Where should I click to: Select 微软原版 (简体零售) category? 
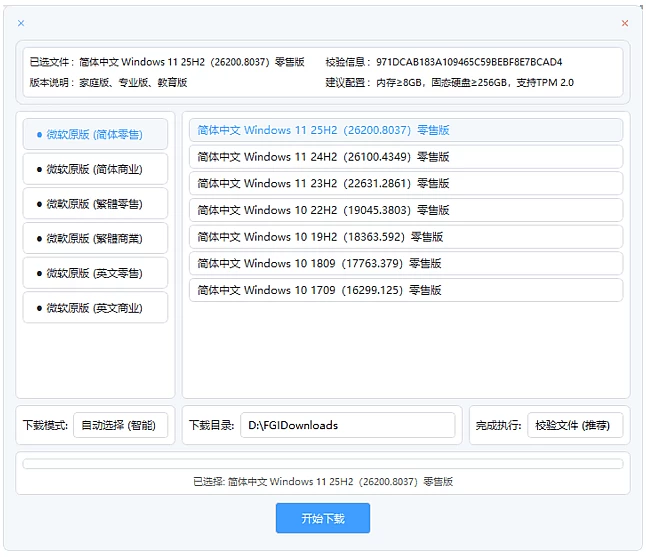click(95, 134)
